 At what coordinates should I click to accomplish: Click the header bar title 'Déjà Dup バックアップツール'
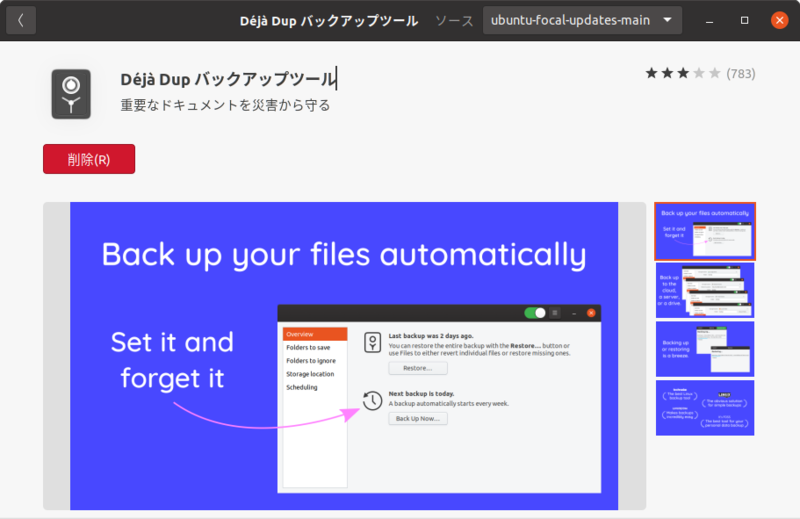[329, 21]
